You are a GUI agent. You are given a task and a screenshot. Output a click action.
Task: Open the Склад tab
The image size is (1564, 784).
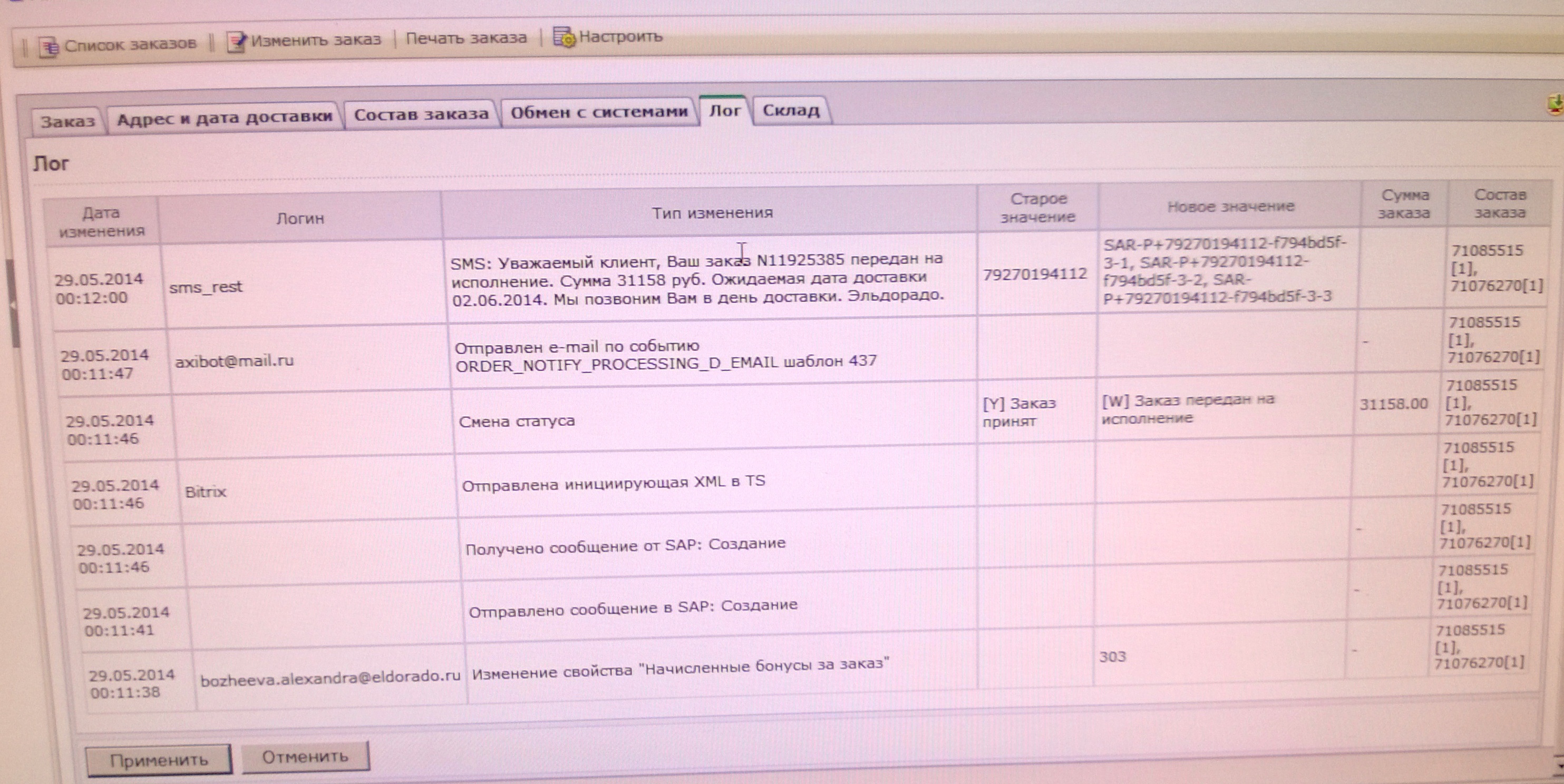pyautogui.click(x=791, y=111)
